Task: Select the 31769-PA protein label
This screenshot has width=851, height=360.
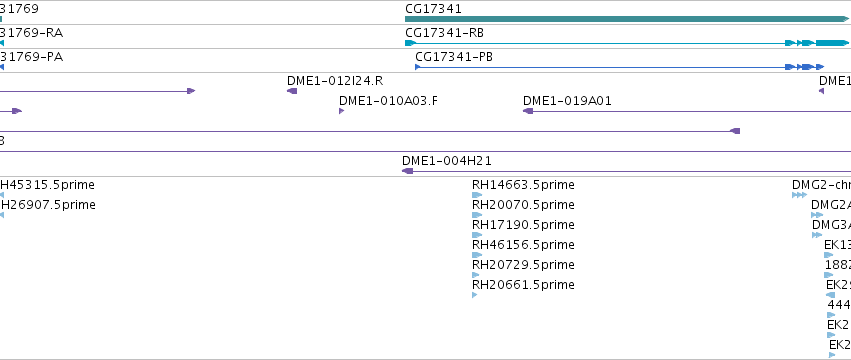Action: tap(31, 57)
